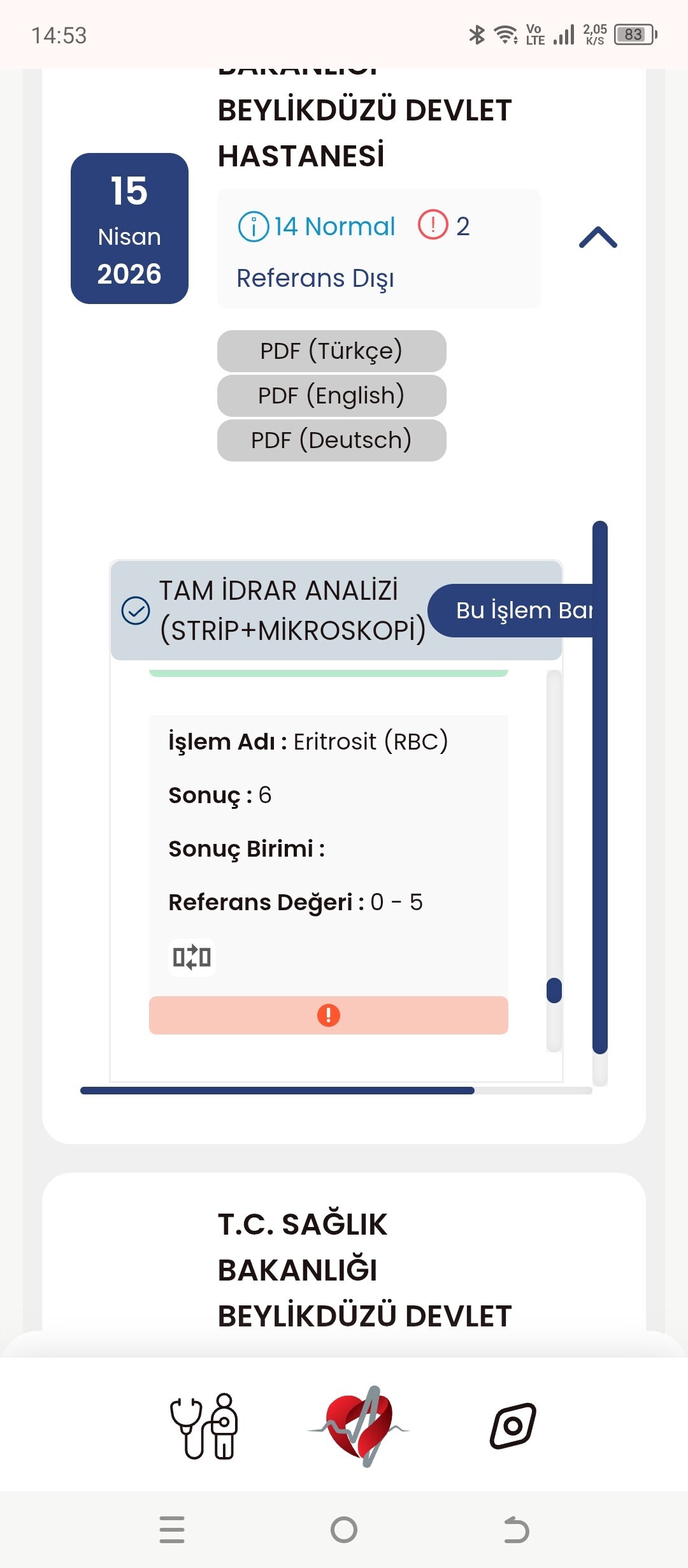Open the English PDF report

[331, 396]
